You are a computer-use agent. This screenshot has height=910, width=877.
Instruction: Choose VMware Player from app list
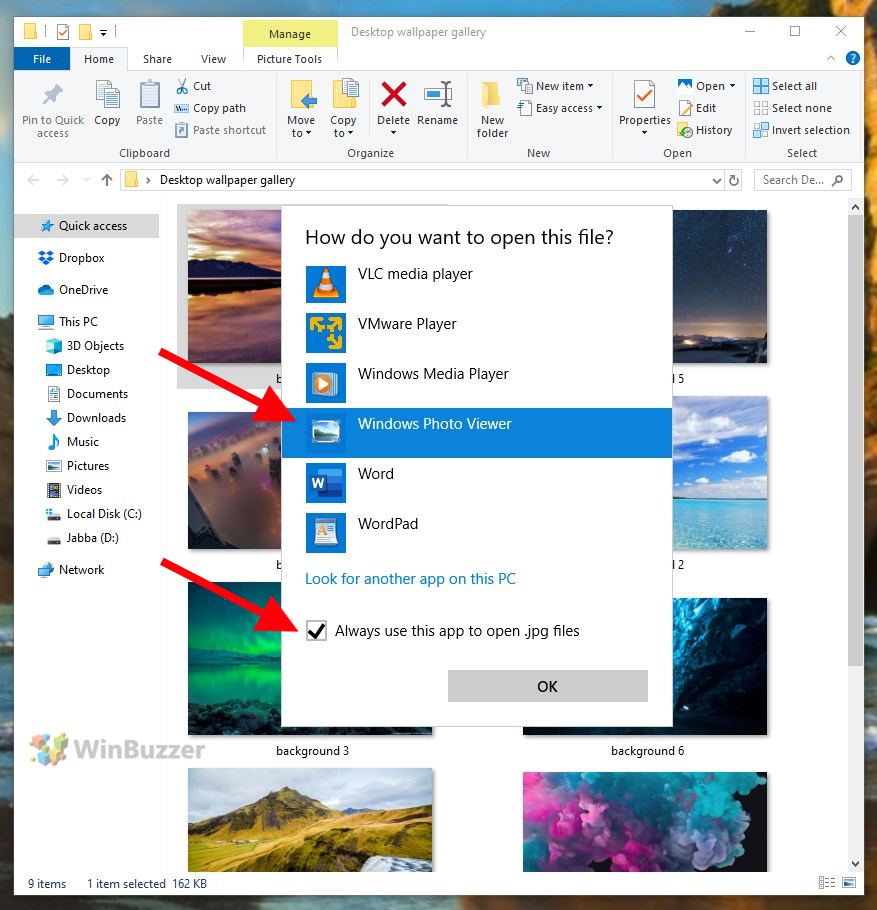477,333
